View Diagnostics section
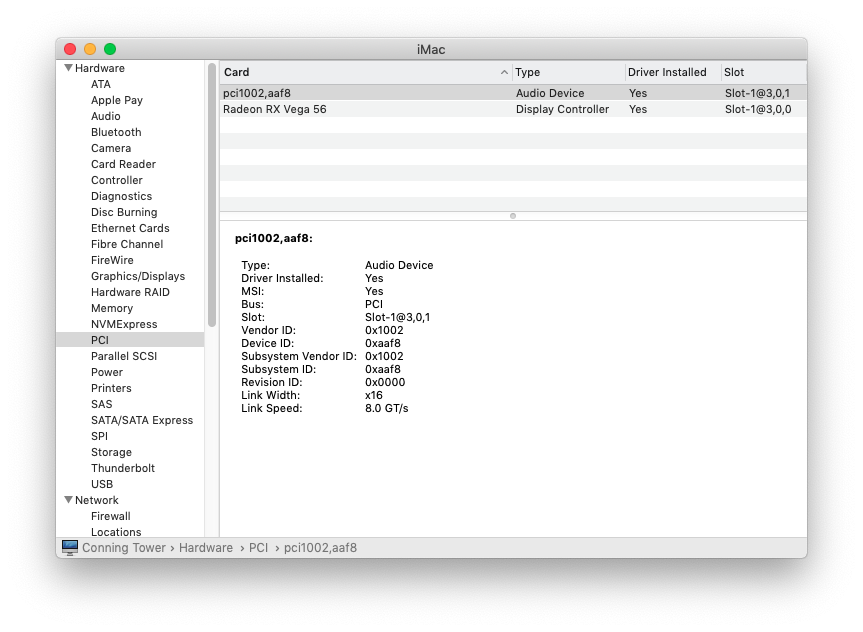Screen dimensions: 863x632 (x=121, y=196)
